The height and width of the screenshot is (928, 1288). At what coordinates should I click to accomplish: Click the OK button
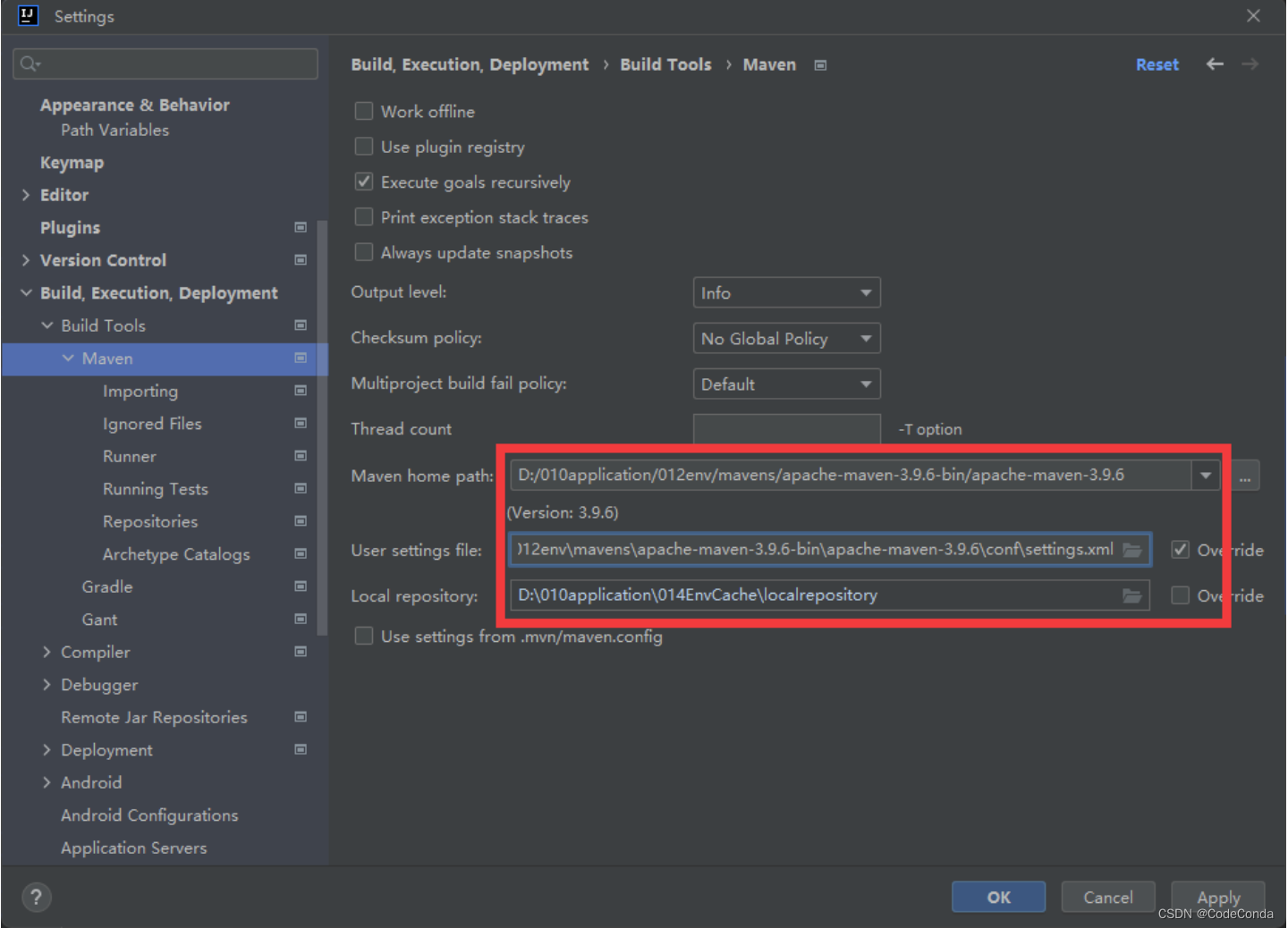998,897
